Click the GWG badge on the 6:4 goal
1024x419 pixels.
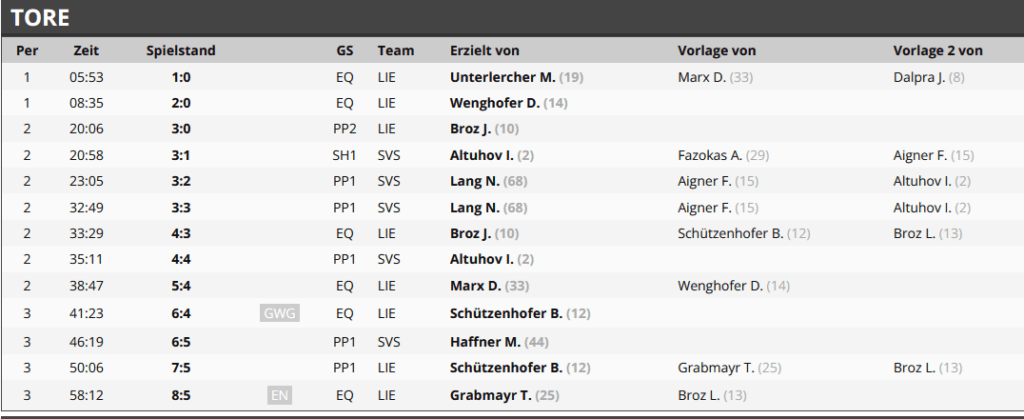[x=280, y=314]
